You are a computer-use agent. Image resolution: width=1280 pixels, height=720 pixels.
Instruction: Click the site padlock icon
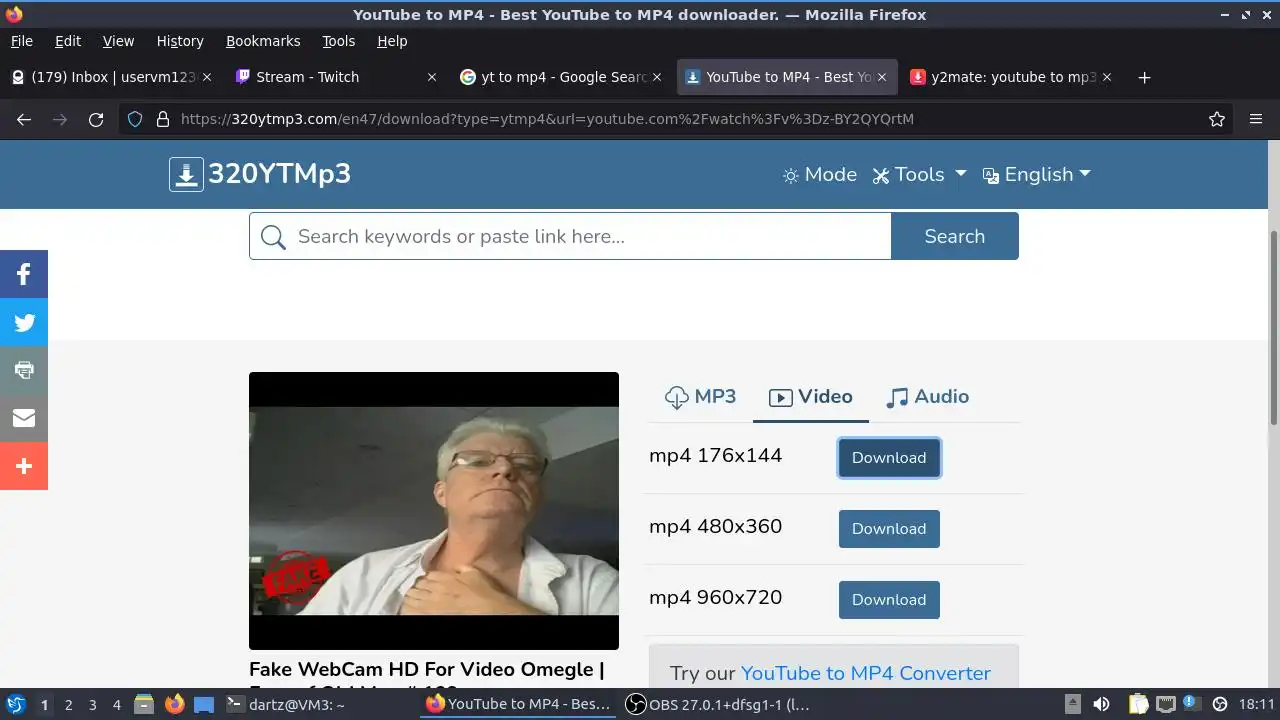point(163,119)
